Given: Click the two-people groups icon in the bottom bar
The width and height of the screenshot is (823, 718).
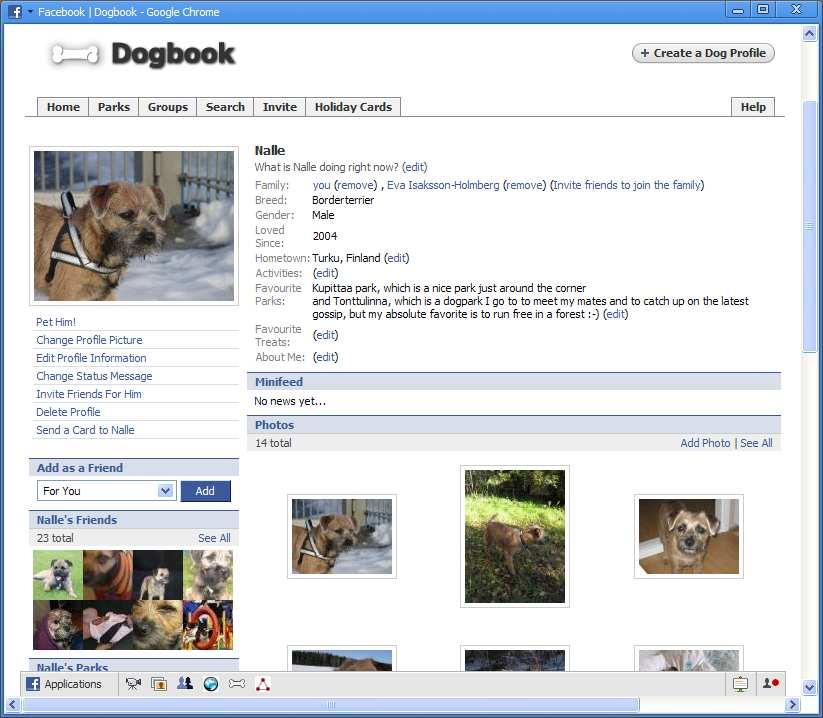Looking at the screenshot, I should click(185, 683).
